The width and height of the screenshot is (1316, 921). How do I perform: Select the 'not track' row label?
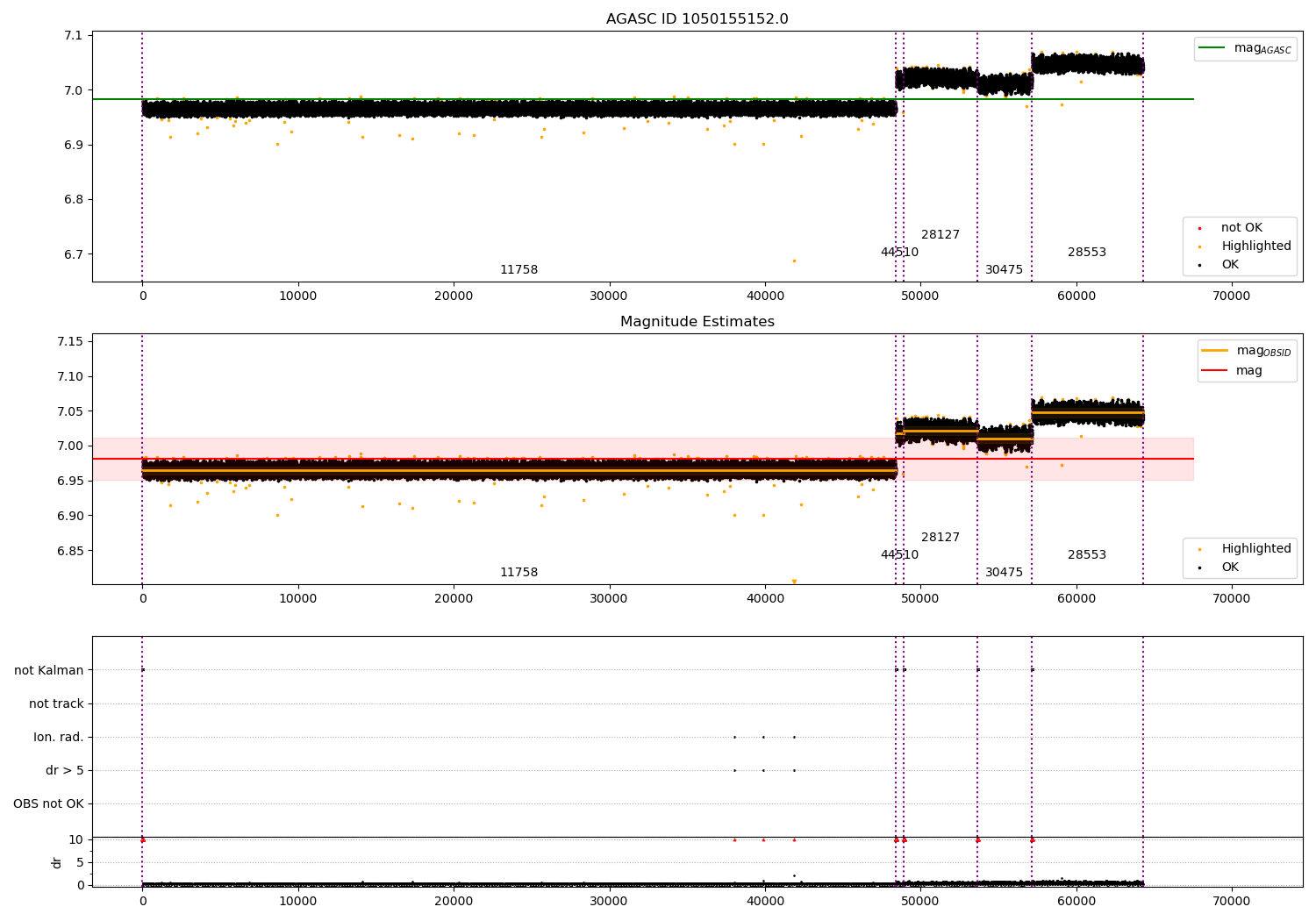click(56, 703)
